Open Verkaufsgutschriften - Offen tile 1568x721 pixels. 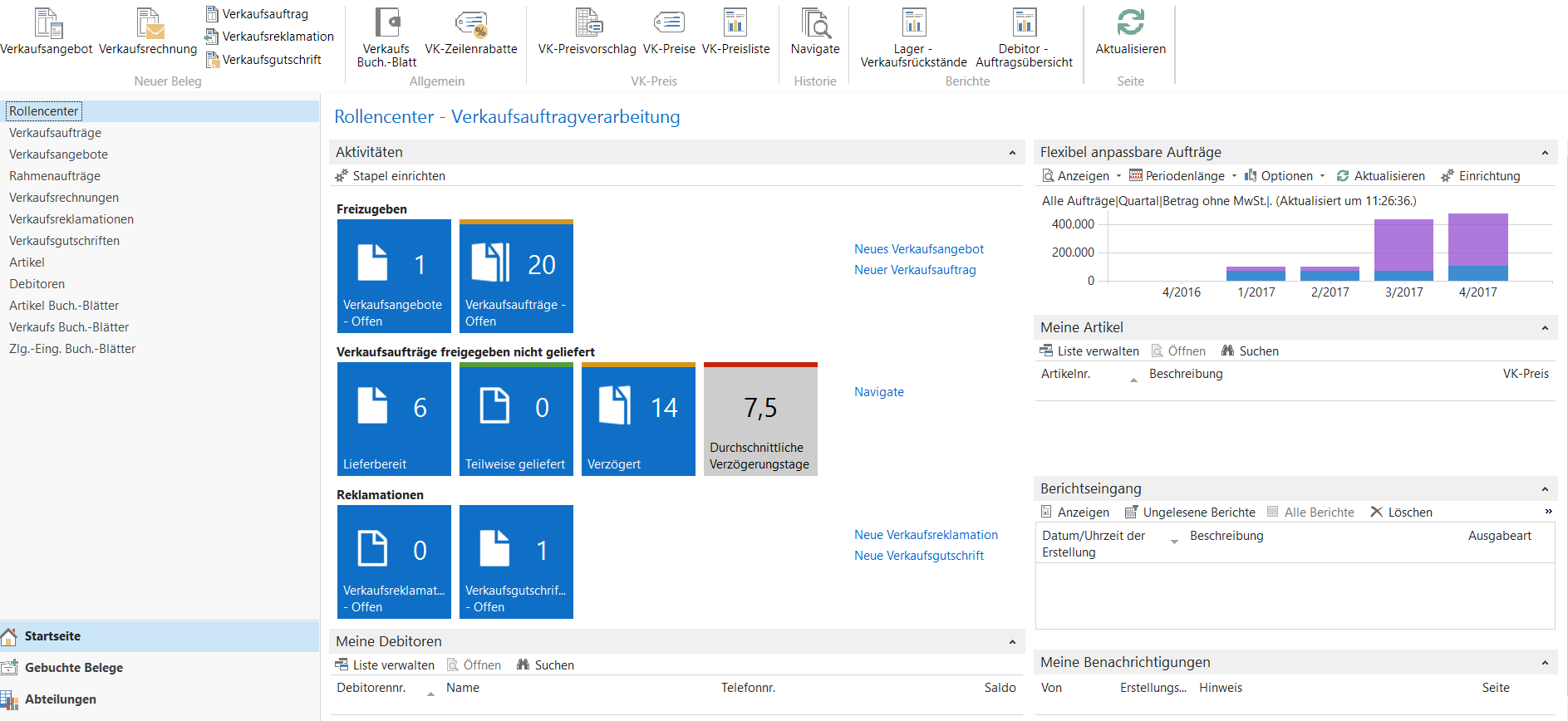coord(516,562)
